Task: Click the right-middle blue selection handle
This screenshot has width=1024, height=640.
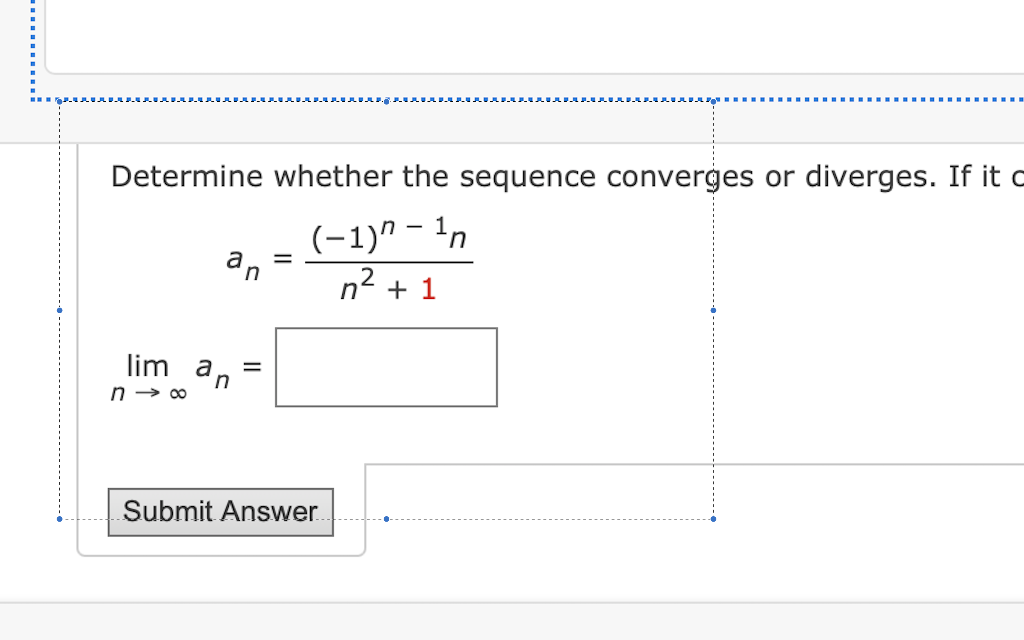Action: [x=713, y=310]
